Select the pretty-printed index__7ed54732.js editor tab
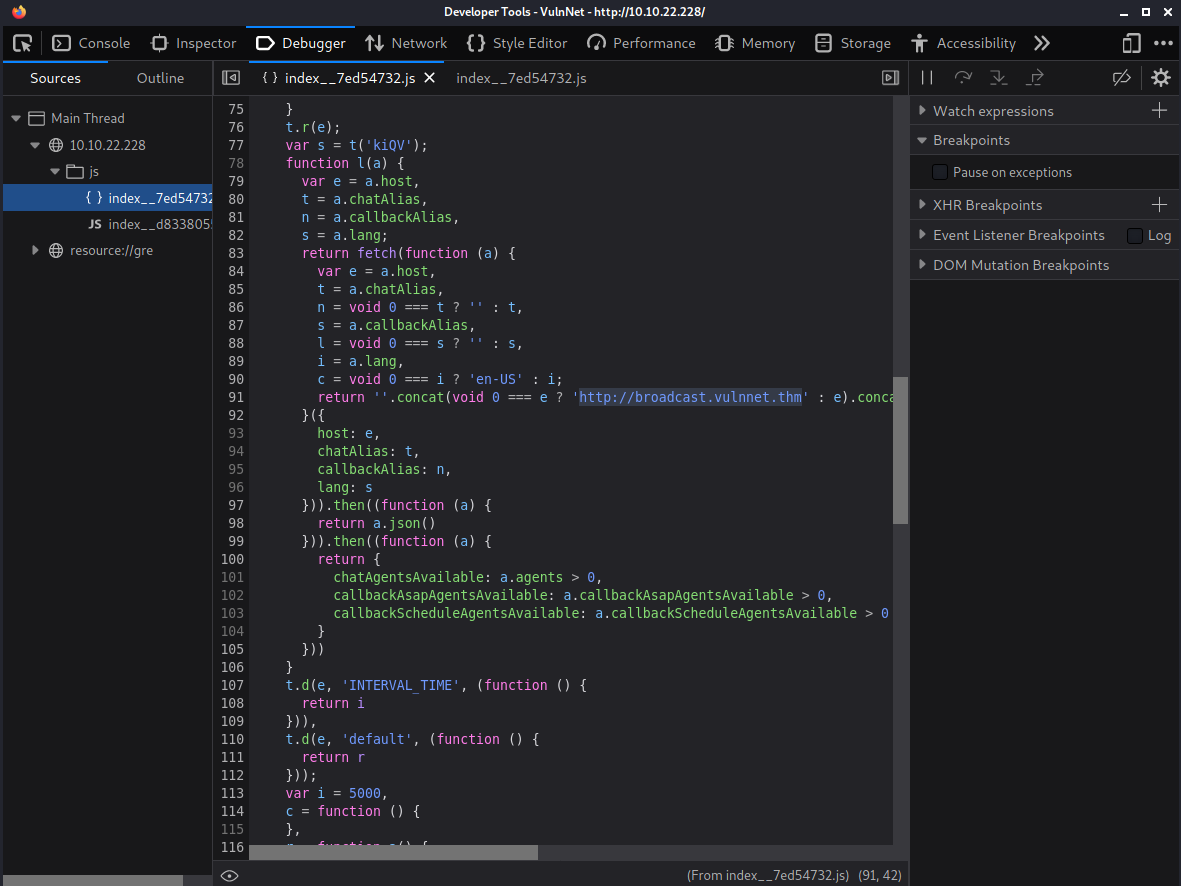 coord(348,78)
